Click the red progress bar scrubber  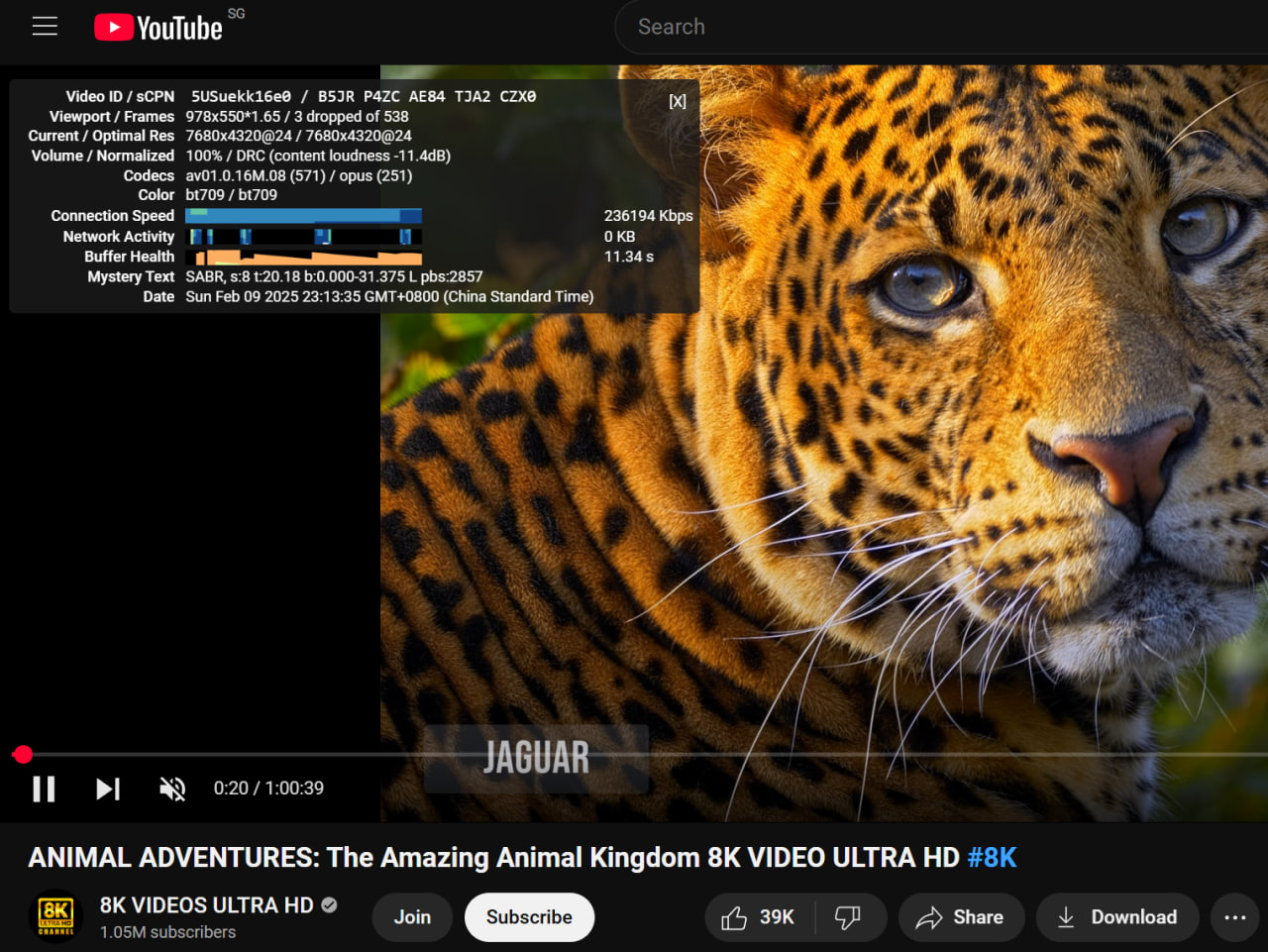23,755
